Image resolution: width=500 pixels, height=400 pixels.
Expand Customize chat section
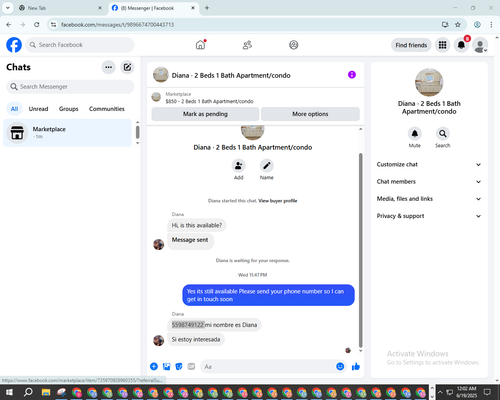pyautogui.click(x=429, y=164)
